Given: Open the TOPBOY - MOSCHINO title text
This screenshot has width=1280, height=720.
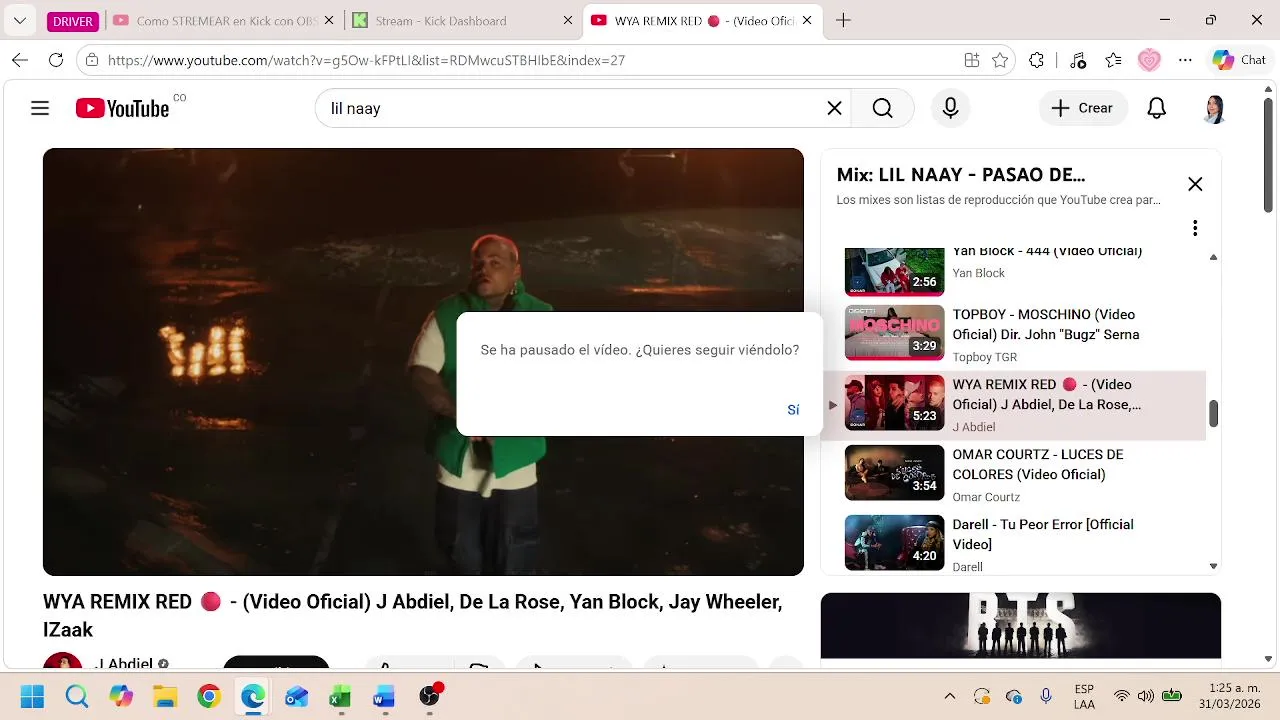Looking at the screenshot, I should (1046, 324).
